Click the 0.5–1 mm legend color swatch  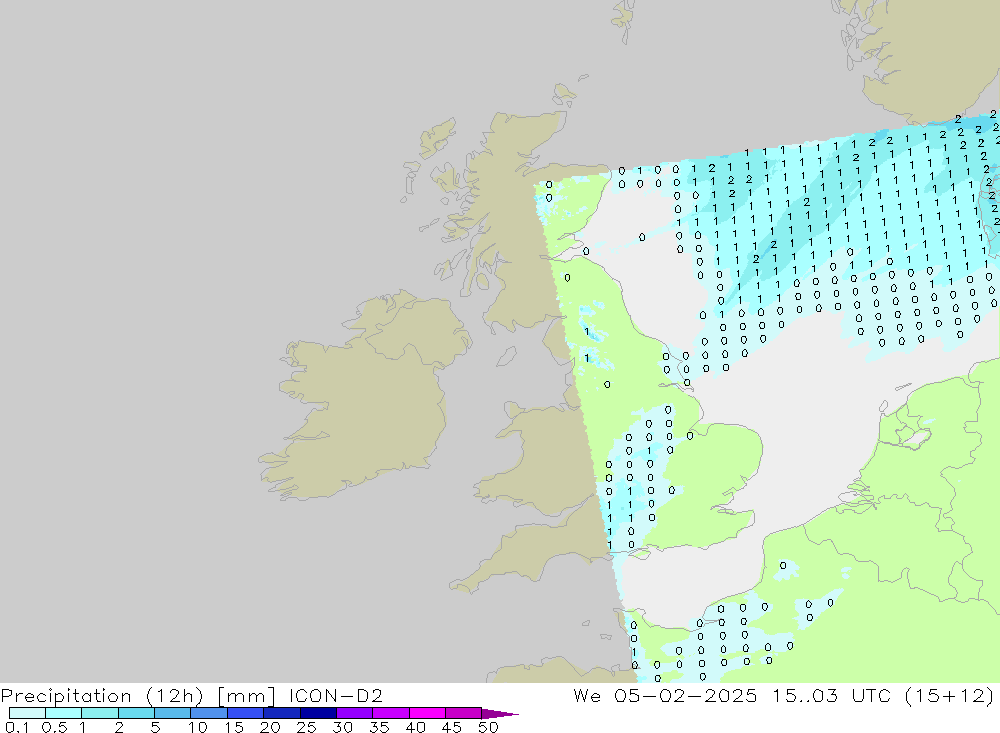click(x=63, y=713)
